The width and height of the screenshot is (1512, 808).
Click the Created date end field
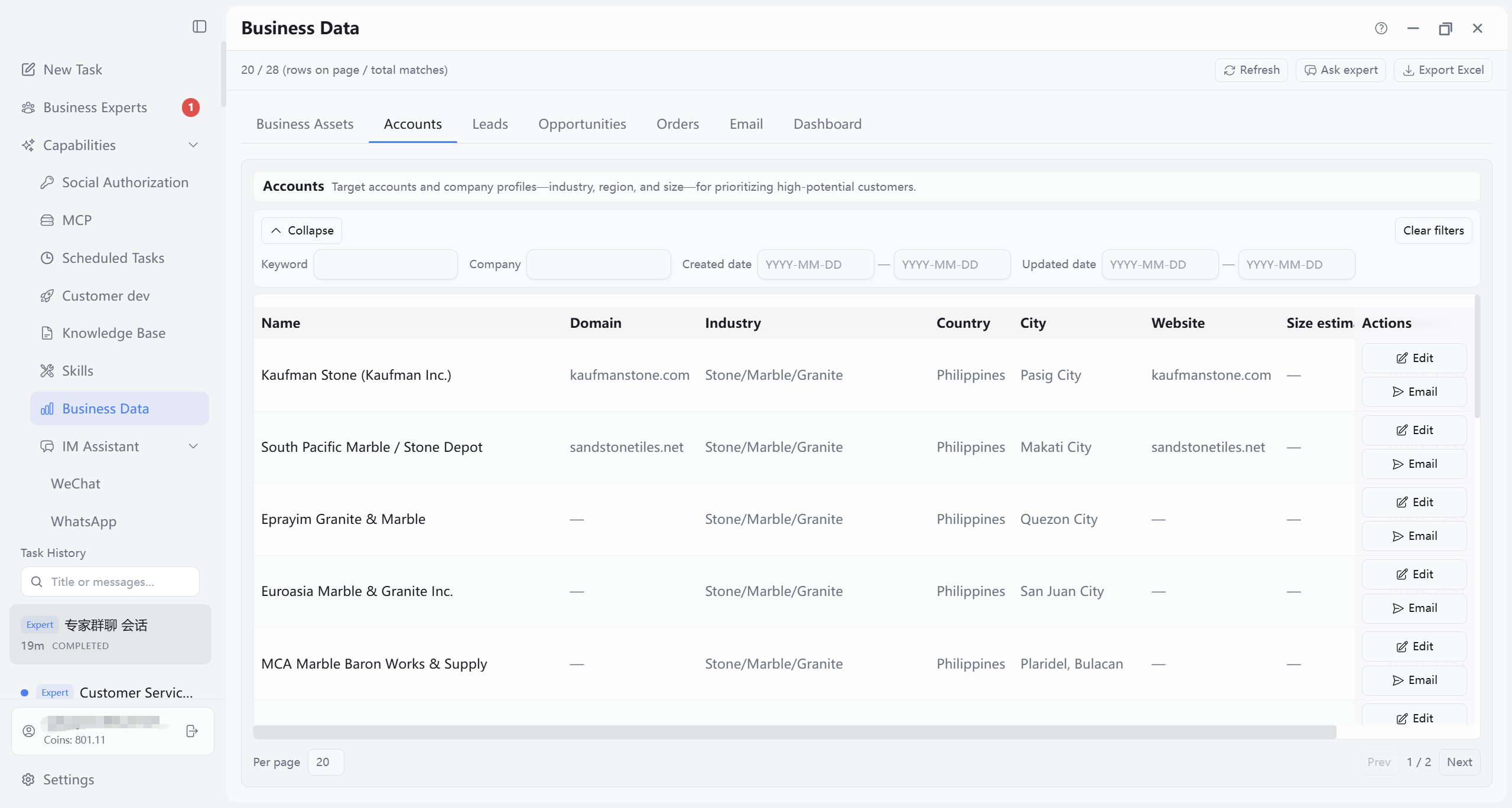point(952,264)
